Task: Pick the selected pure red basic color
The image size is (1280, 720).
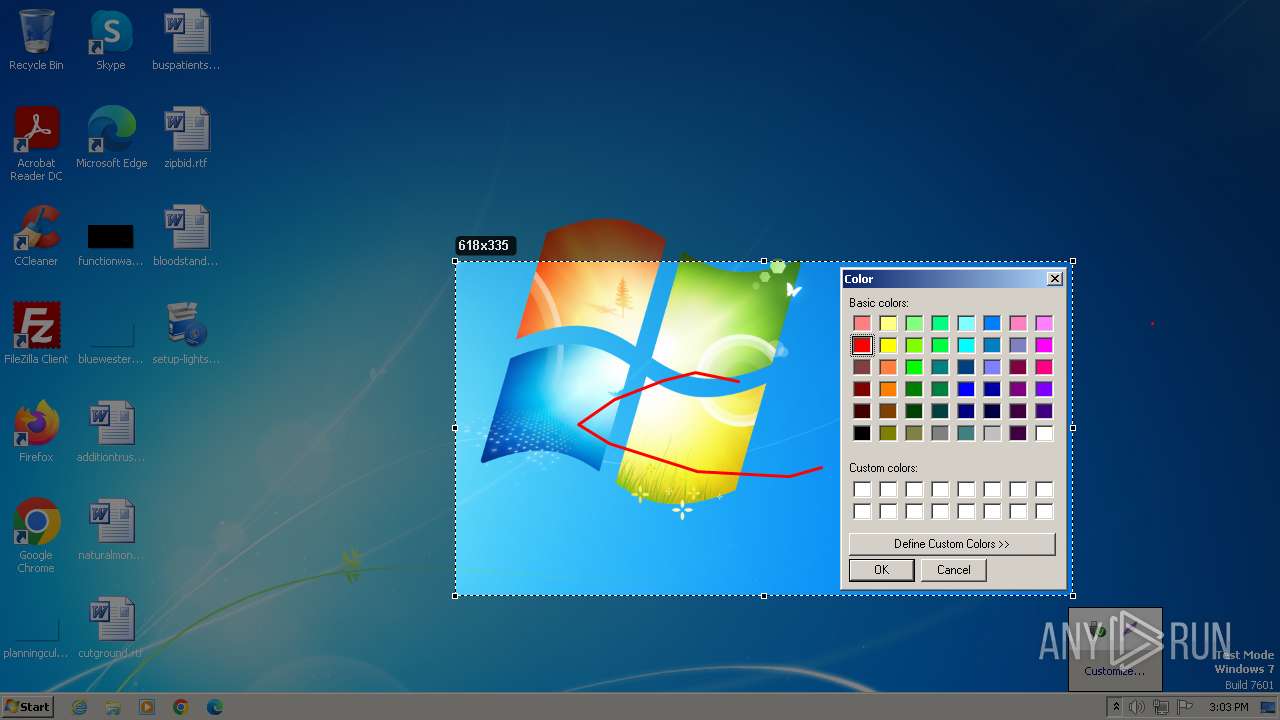Action: coord(862,345)
